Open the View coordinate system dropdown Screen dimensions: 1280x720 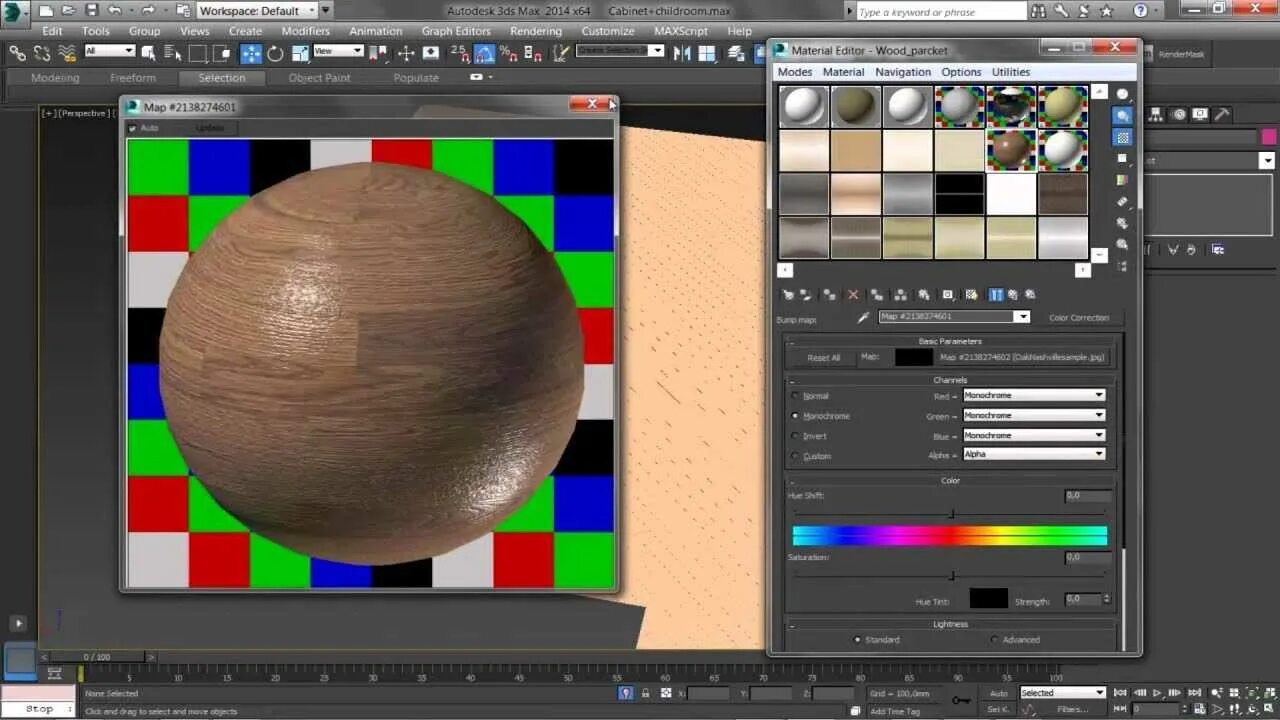click(338, 50)
